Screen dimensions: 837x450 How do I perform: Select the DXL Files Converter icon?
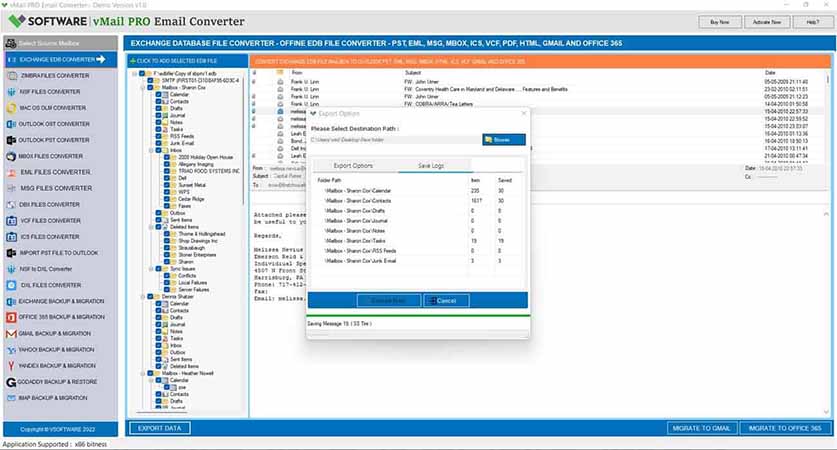[12, 285]
